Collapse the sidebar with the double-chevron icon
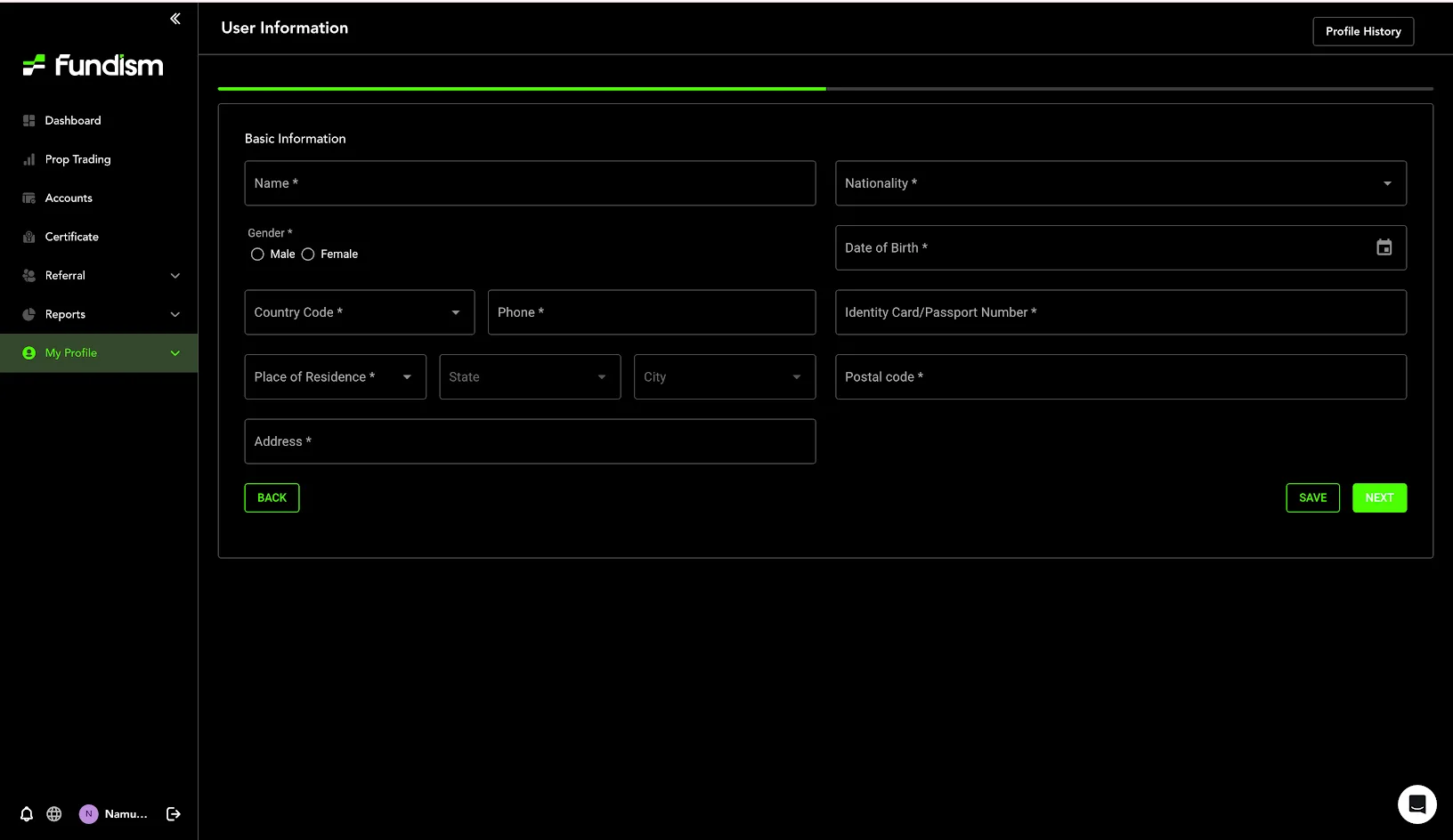 point(175,19)
